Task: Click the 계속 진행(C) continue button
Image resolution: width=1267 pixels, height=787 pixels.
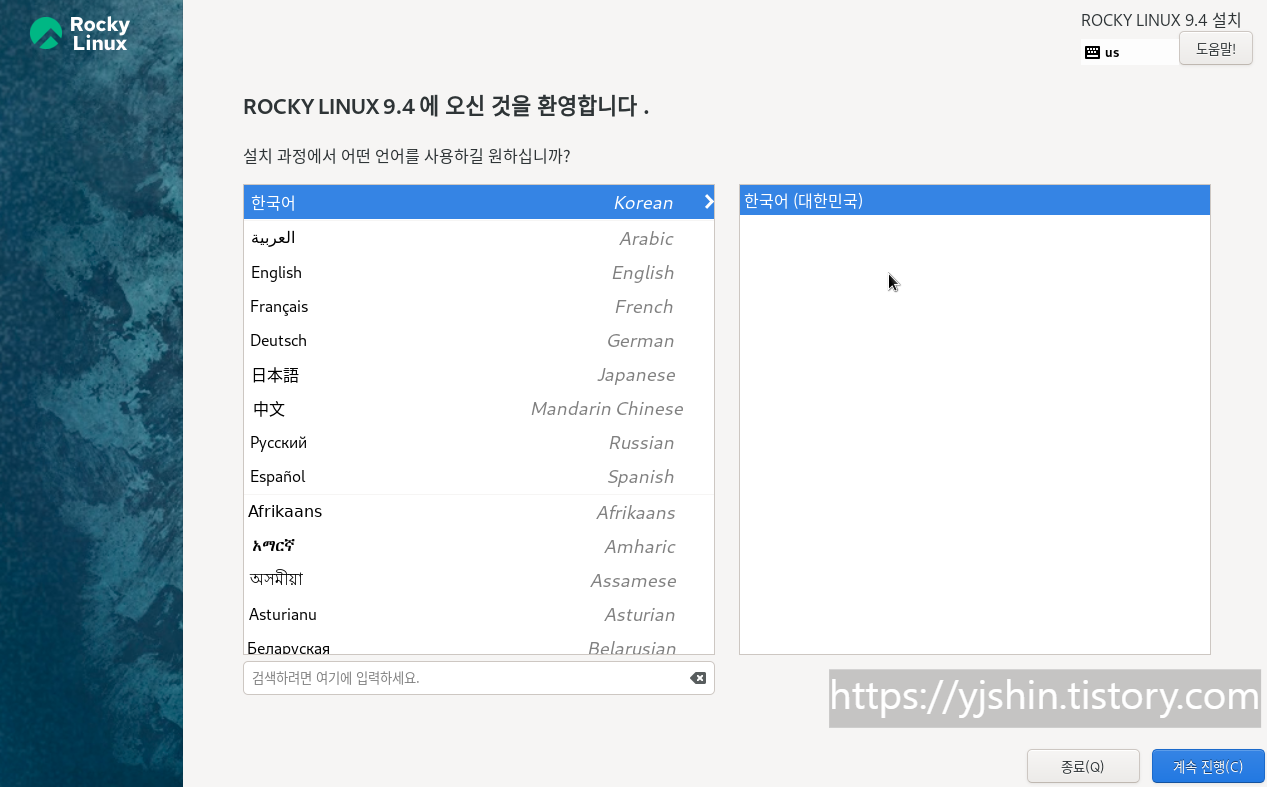Action: (1208, 766)
